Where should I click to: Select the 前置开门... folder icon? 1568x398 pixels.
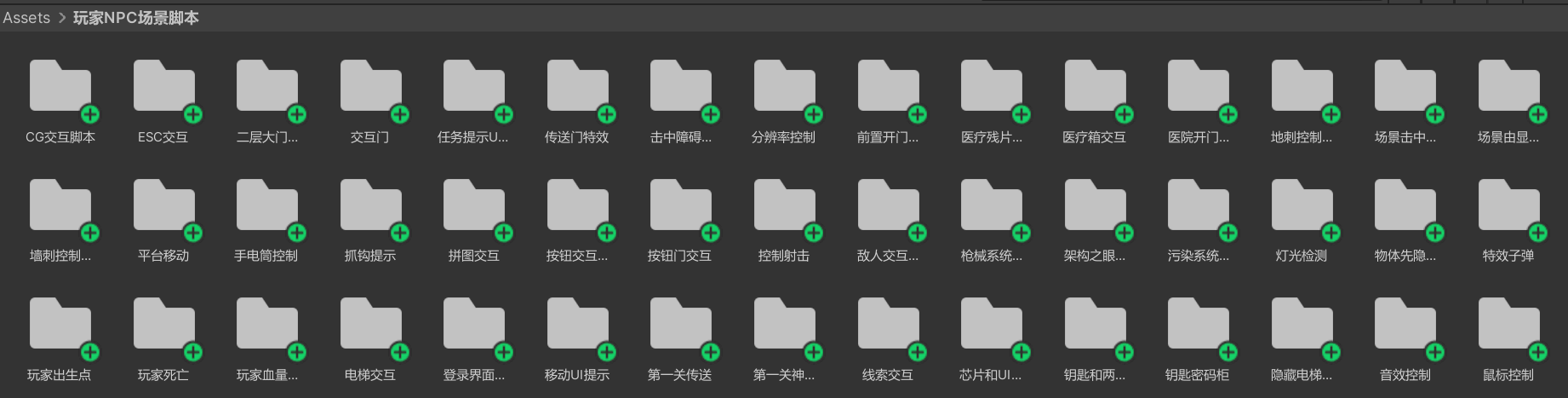(888, 86)
